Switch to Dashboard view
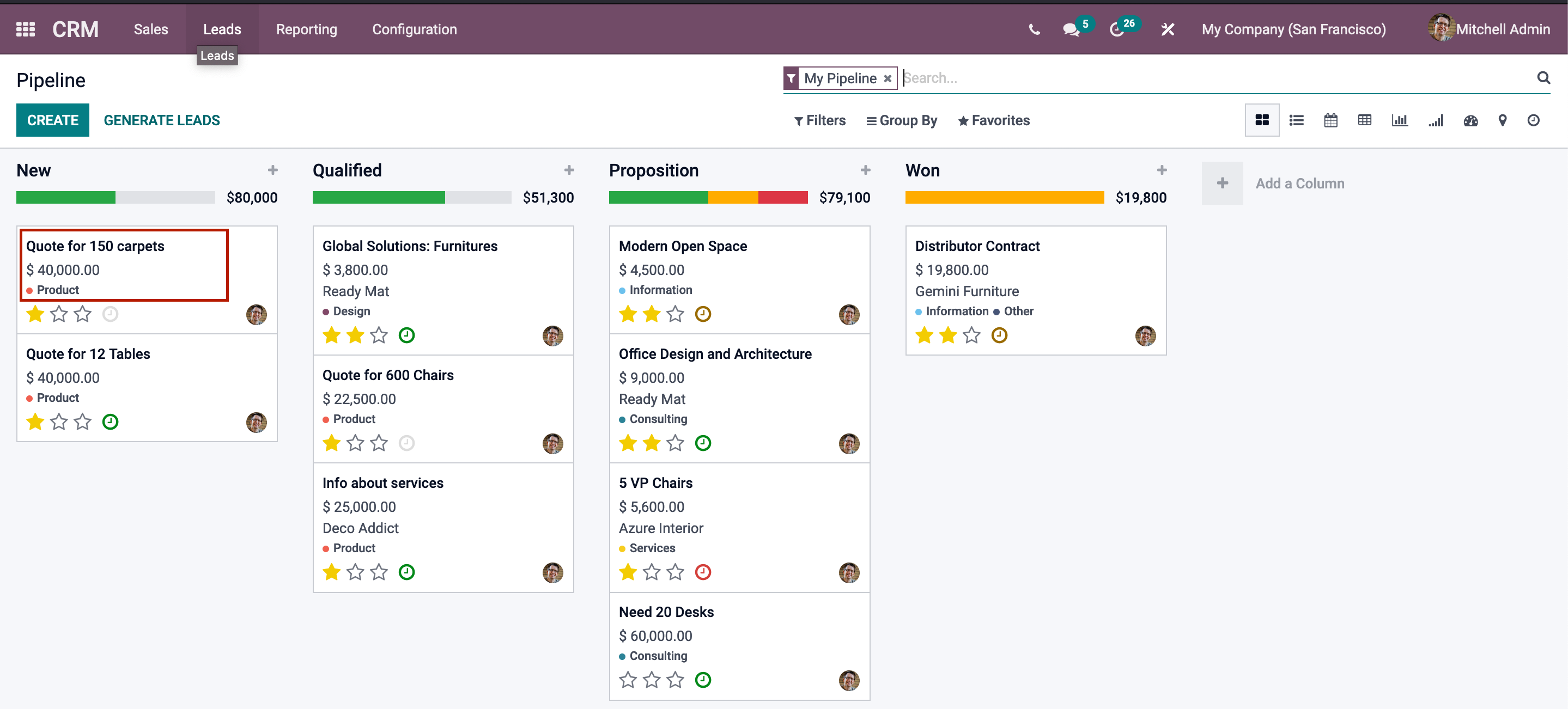 pos(1470,120)
